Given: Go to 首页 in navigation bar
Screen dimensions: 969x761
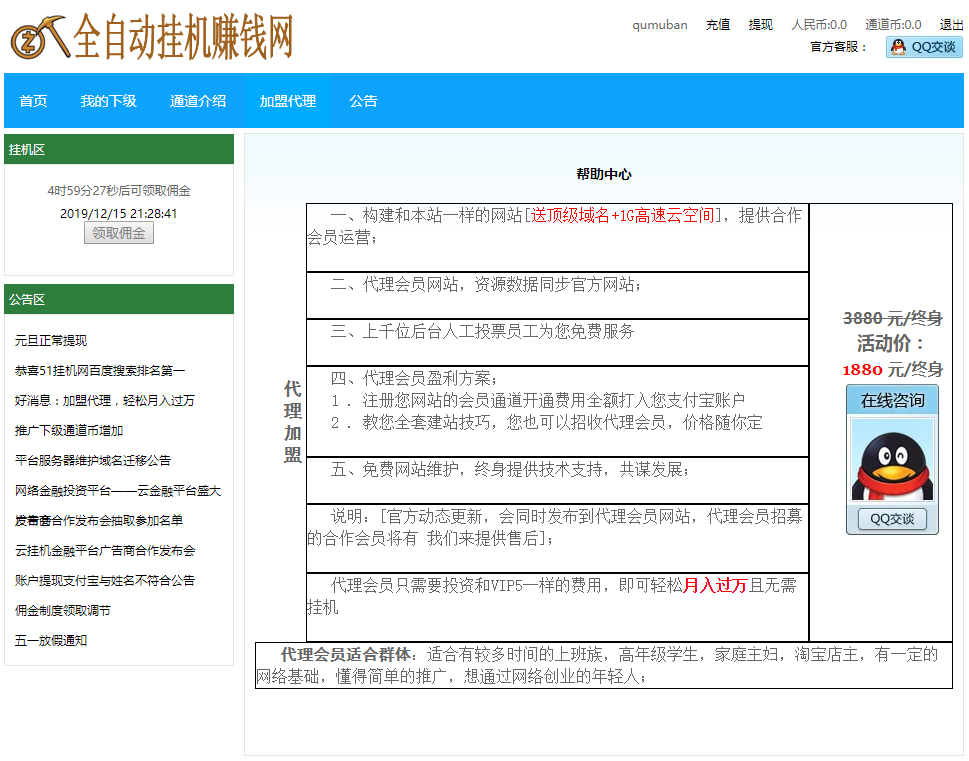Looking at the screenshot, I should (x=33, y=101).
